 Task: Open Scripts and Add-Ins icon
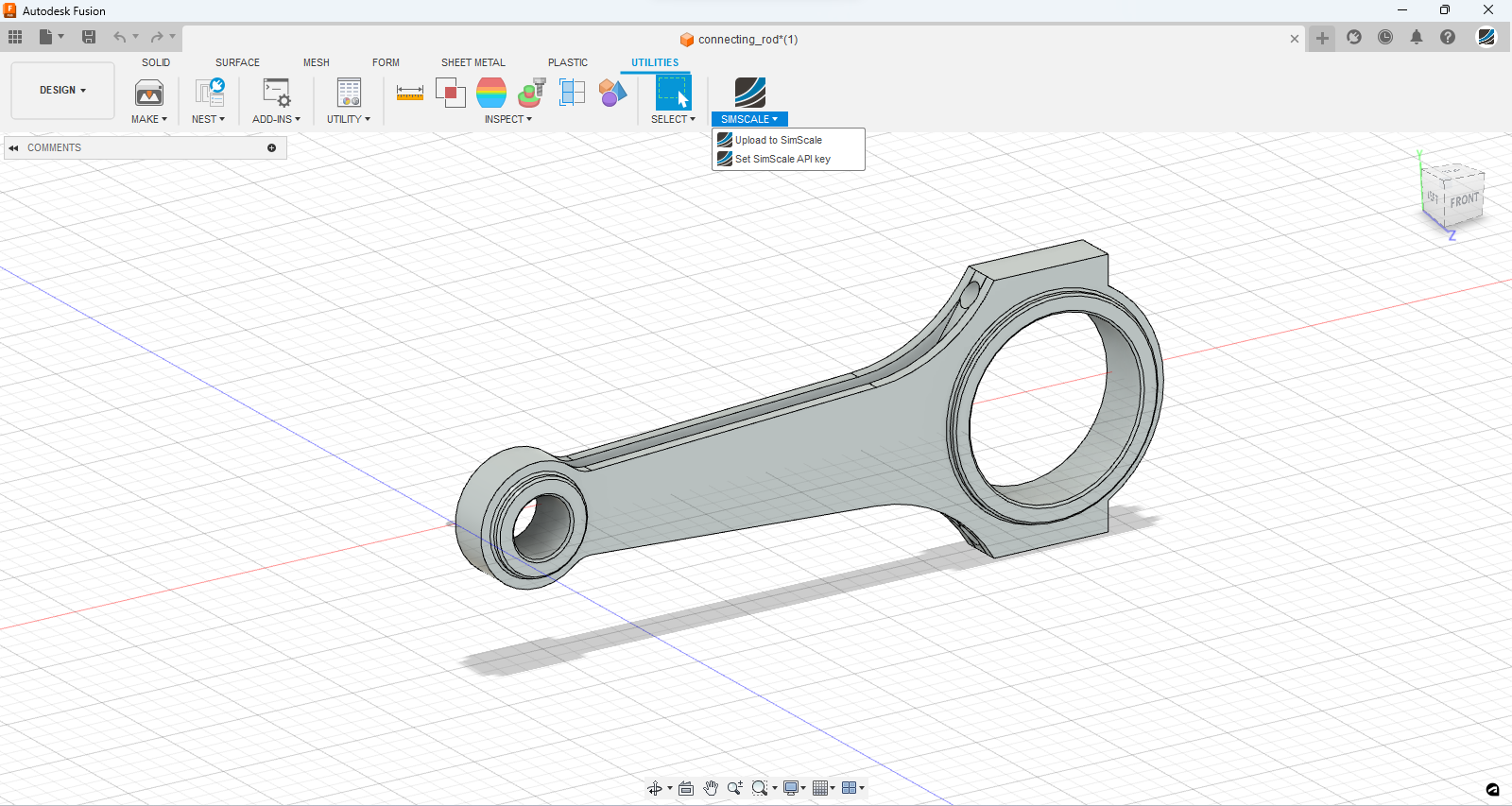pyautogui.click(x=276, y=93)
